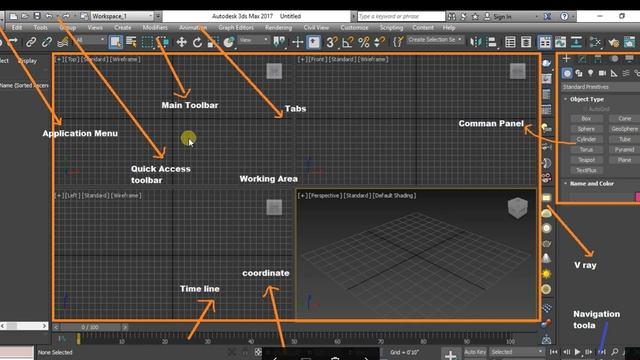Image resolution: width=640 pixels, height=360 pixels.
Task: Pick the Rectangular Selection Region tool
Action: 147,42
